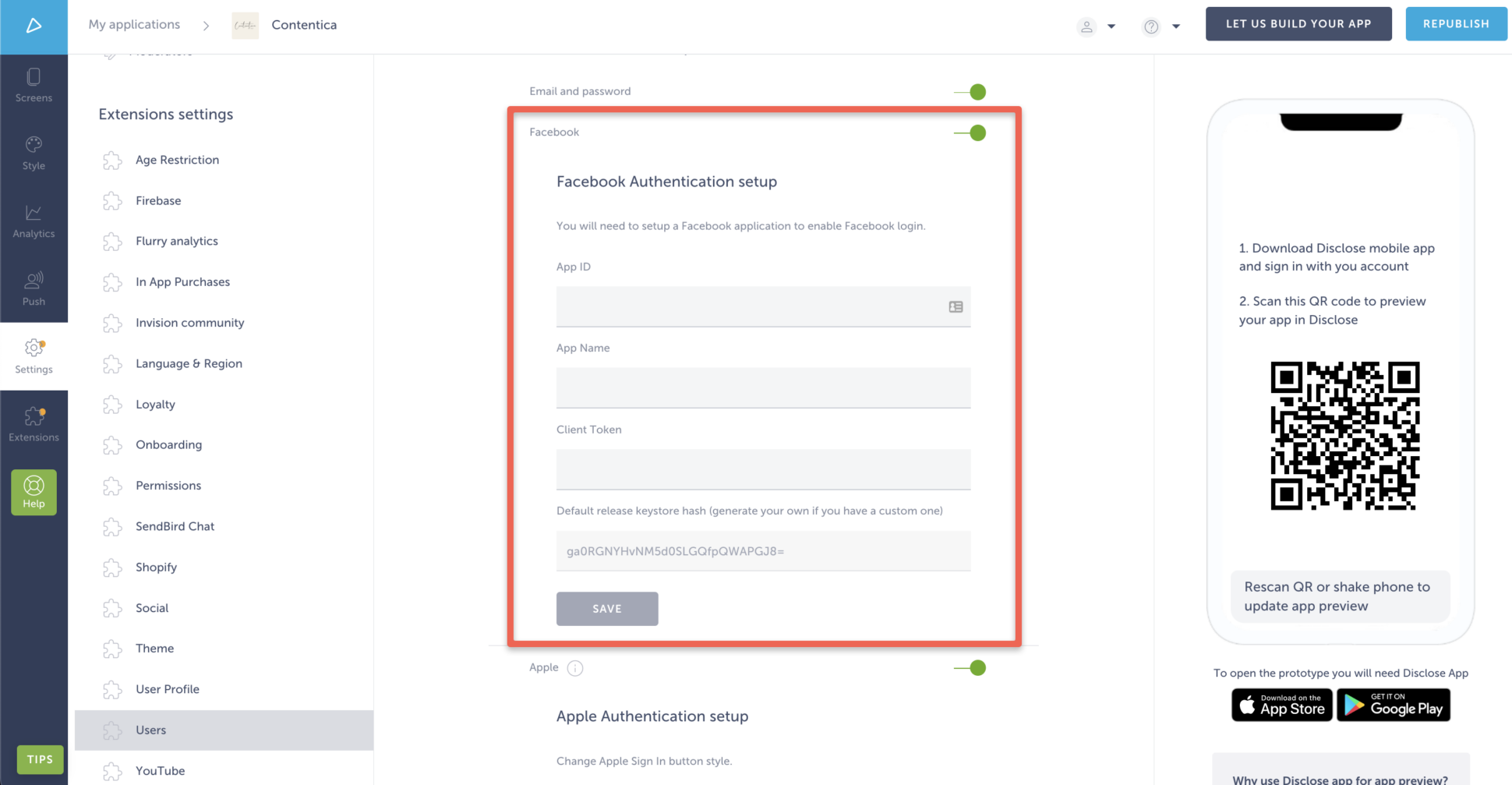Click the breadcrumb chevron after My applications
This screenshot has width=1512, height=785.
coord(206,25)
